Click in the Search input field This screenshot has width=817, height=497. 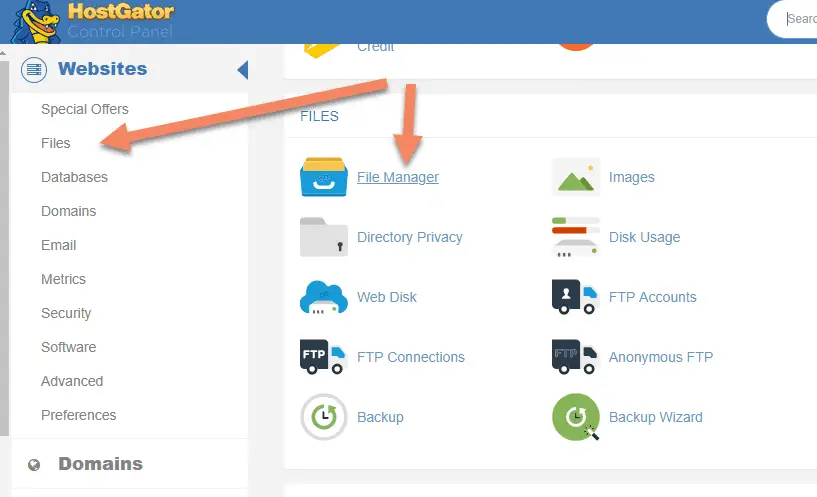pos(798,18)
